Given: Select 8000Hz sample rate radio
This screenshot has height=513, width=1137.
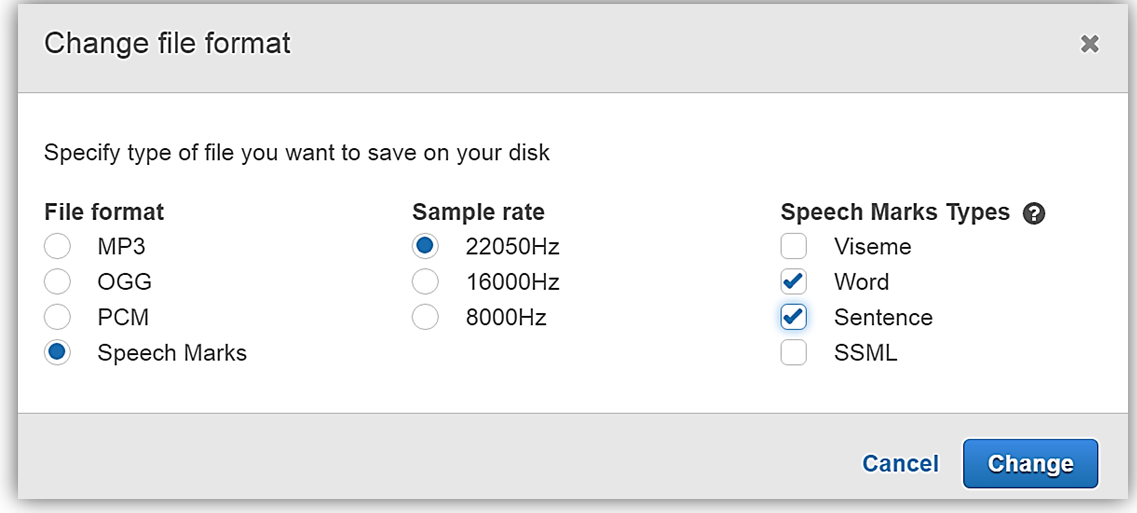Looking at the screenshot, I should [x=425, y=317].
